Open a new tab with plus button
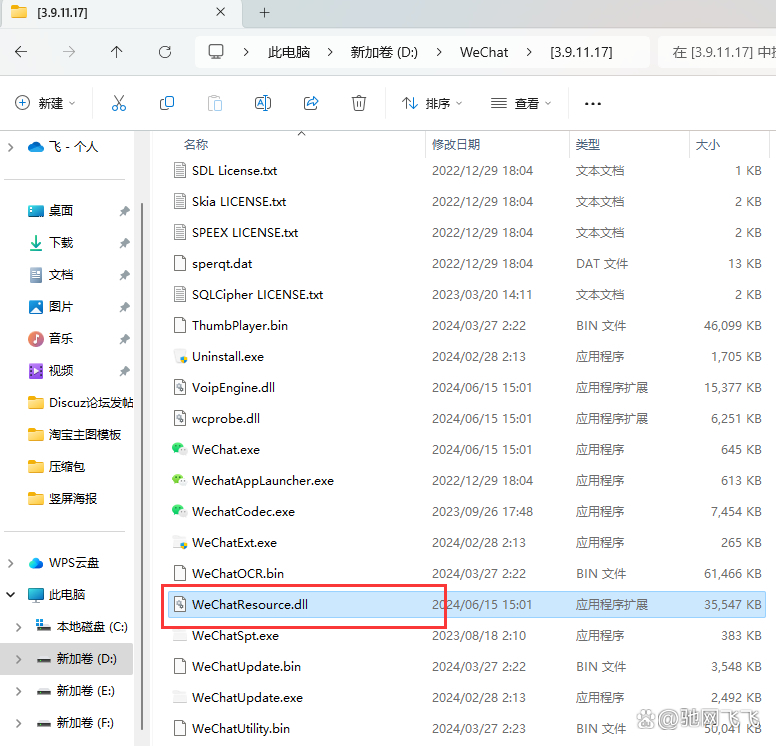Image resolution: width=776 pixels, height=746 pixels. click(x=265, y=12)
